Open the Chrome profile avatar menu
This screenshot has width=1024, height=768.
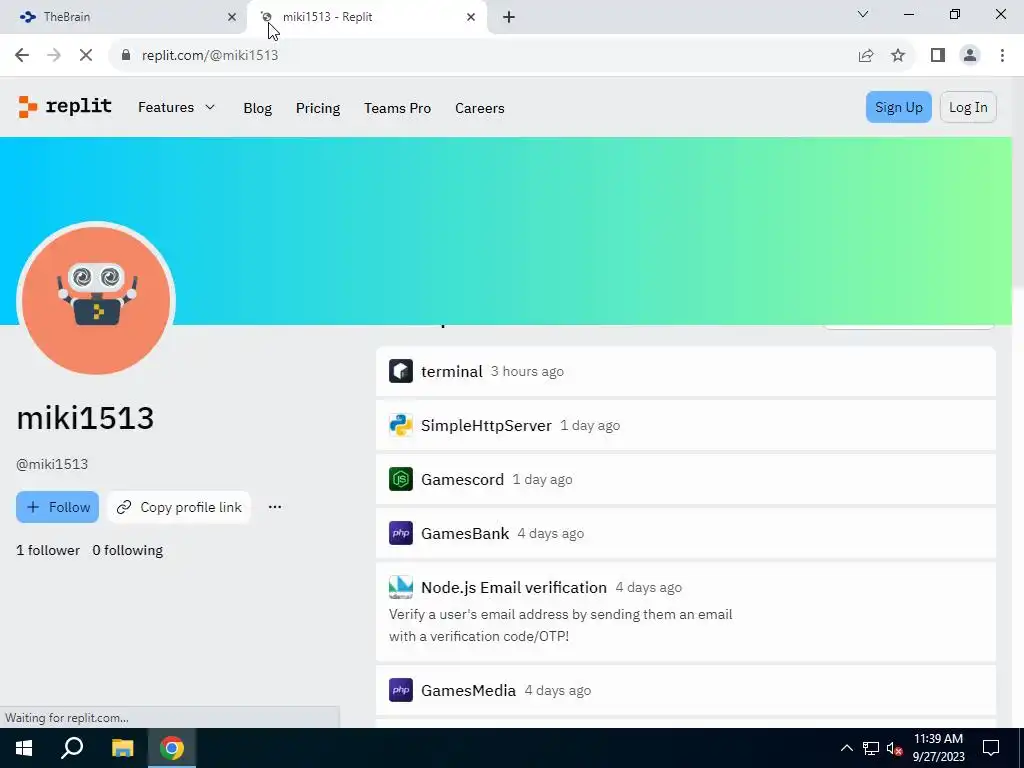pyautogui.click(x=970, y=55)
